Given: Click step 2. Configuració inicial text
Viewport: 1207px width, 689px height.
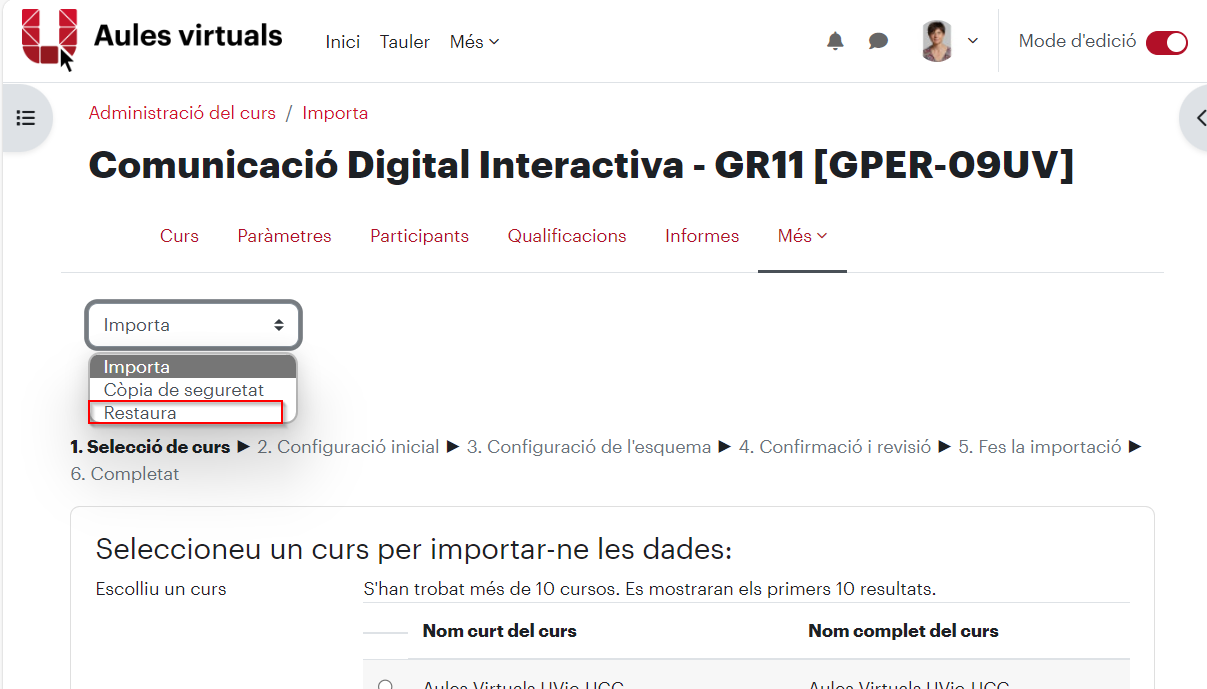Looking at the screenshot, I should [348, 447].
